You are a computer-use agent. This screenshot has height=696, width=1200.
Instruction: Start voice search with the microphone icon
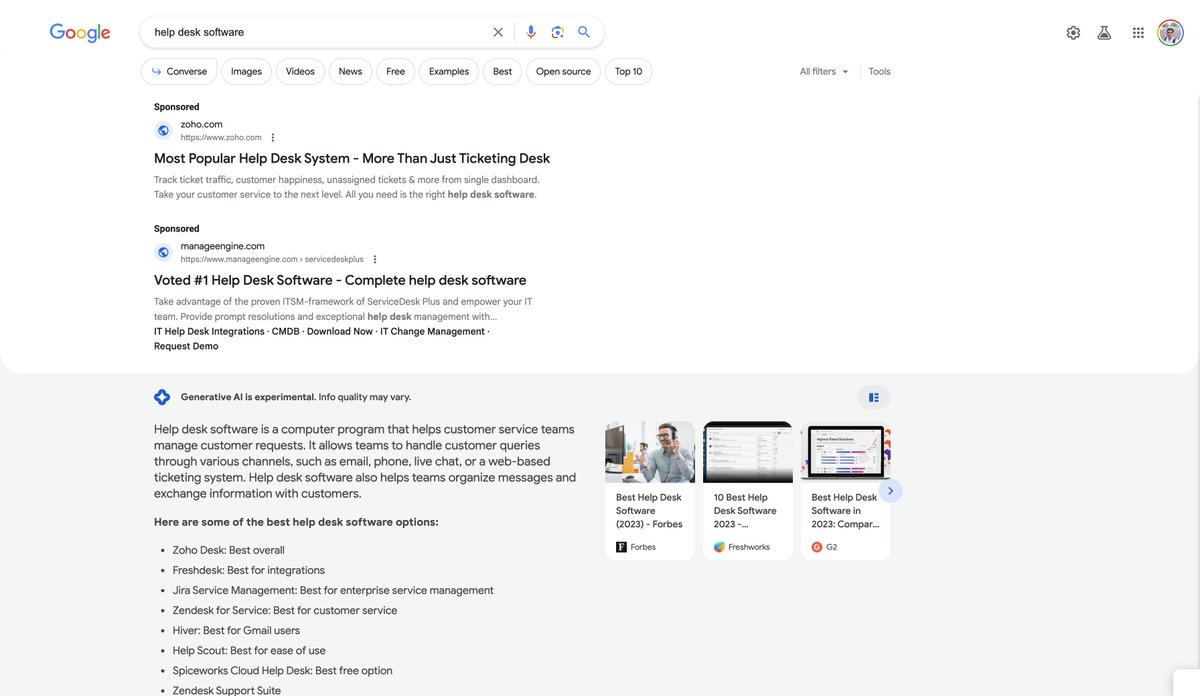point(531,32)
